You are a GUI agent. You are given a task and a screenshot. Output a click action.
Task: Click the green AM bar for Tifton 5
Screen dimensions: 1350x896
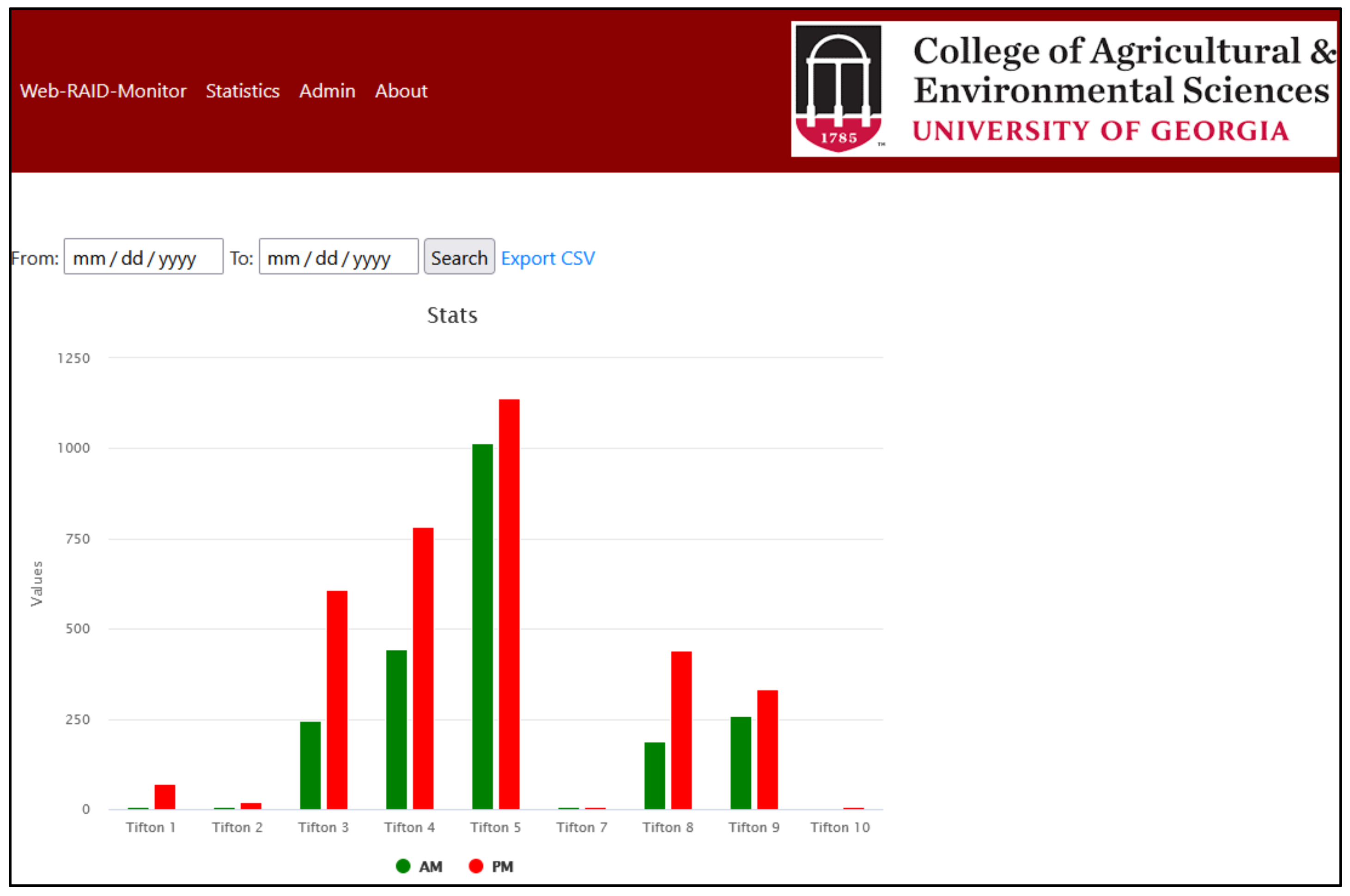(482, 626)
